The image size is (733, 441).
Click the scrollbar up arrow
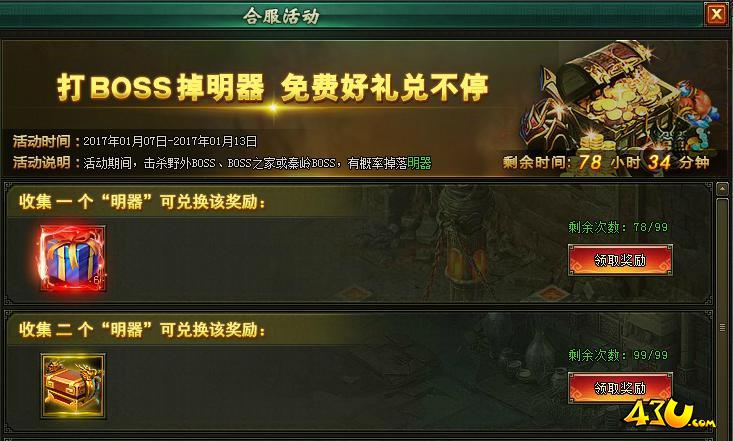[722, 189]
